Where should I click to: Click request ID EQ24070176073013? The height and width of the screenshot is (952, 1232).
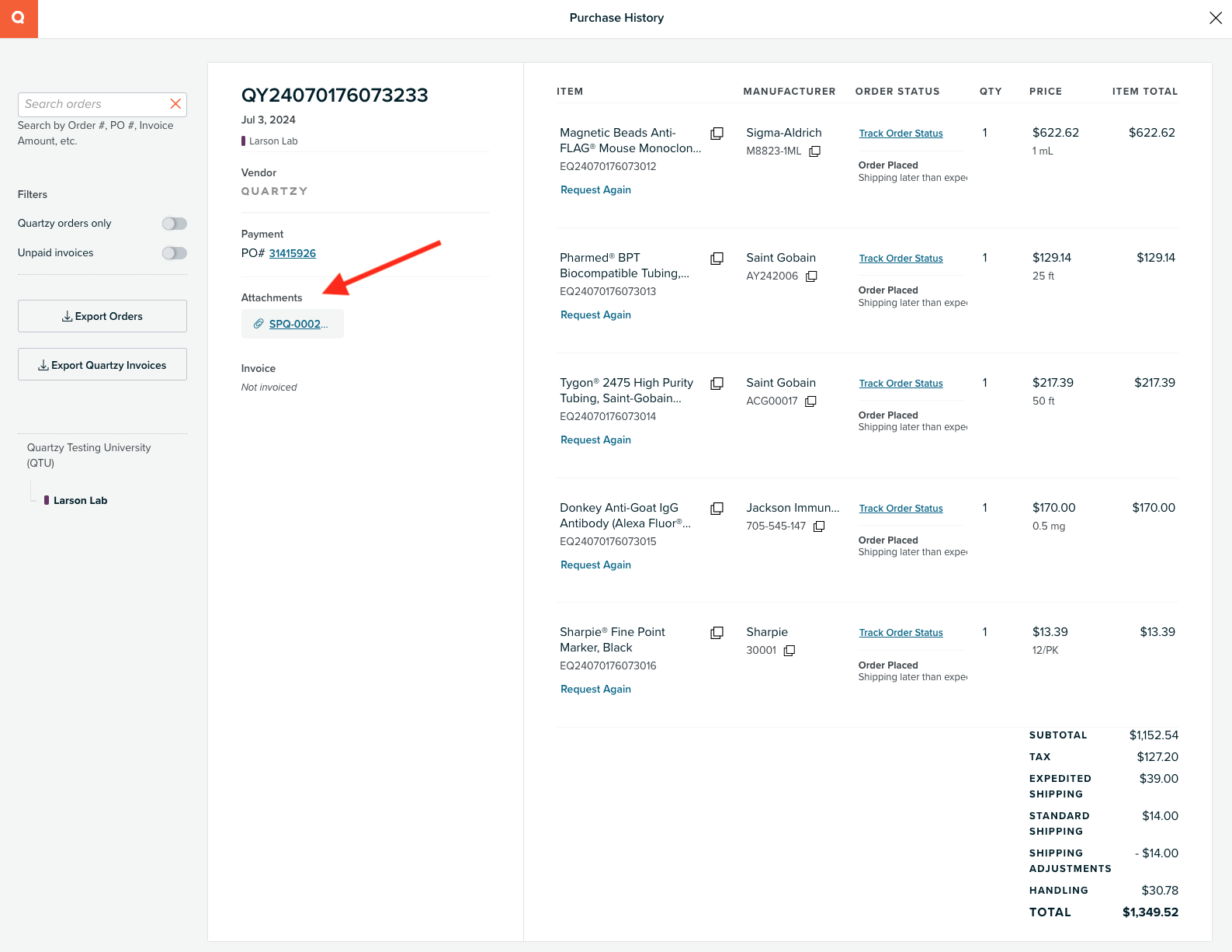click(x=608, y=291)
